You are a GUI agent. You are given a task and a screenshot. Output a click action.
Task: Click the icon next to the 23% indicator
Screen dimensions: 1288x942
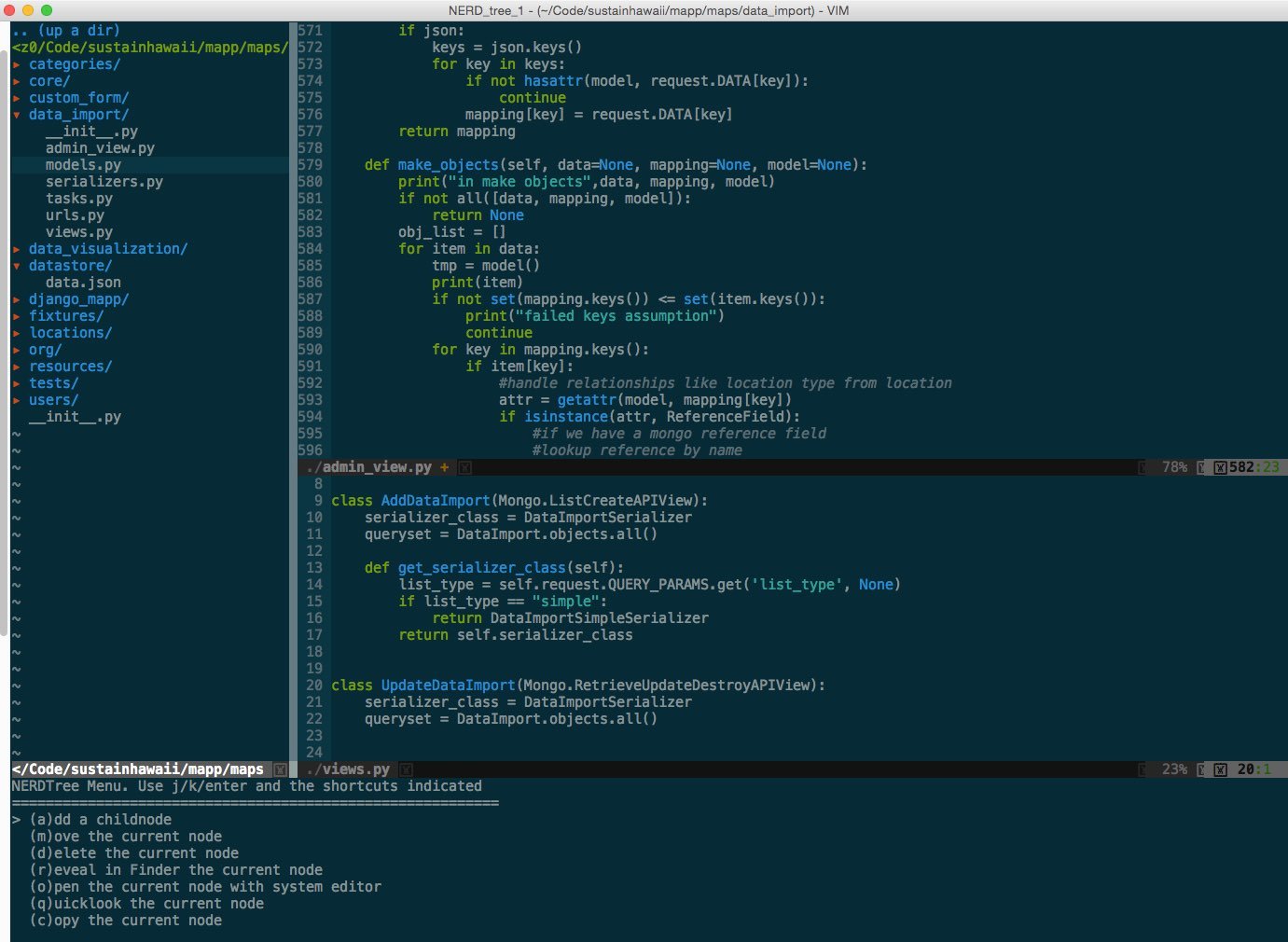(x=1141, y=769)
